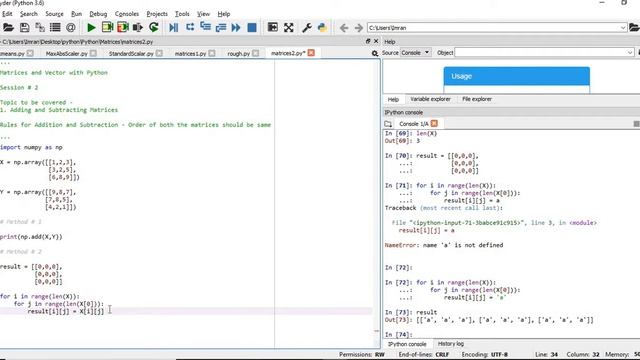Image resolution: width=640 pixels, height=360 pixels.
Task: Click the Object input field in Help
Action: tap(540, 53)
